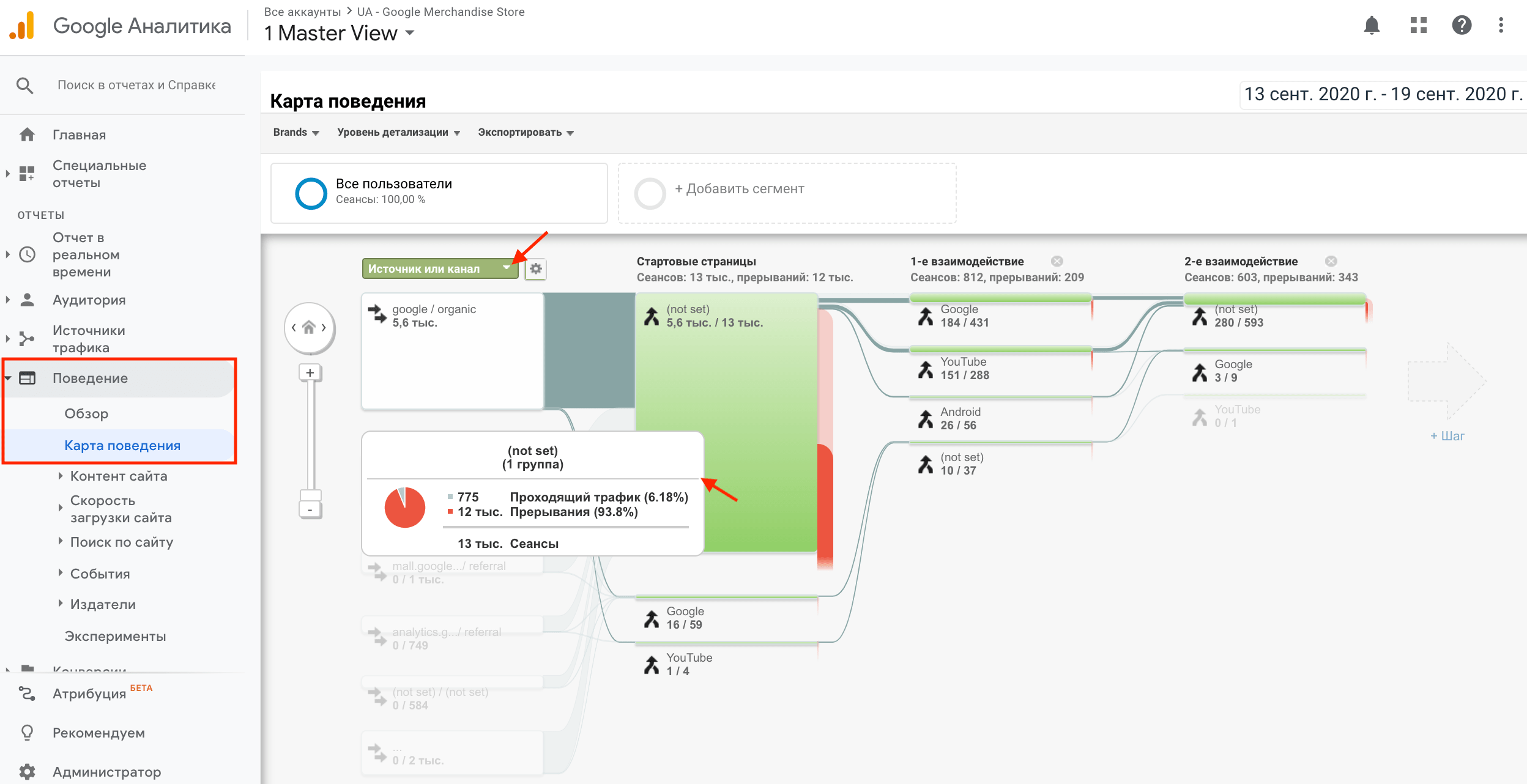Select the google / organic source node
Screen dimensions: 1527x784
[x=453, y=350]
